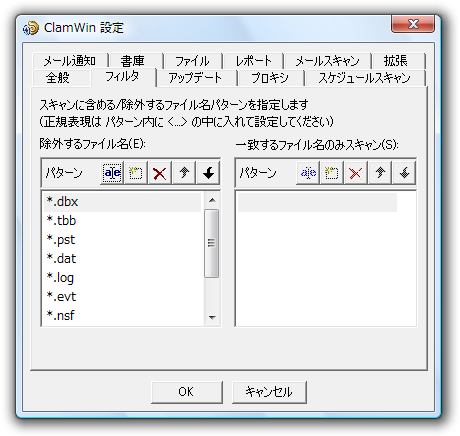Click the キャンセル button
Screen dimensions: 460x436
click(269, 392)
